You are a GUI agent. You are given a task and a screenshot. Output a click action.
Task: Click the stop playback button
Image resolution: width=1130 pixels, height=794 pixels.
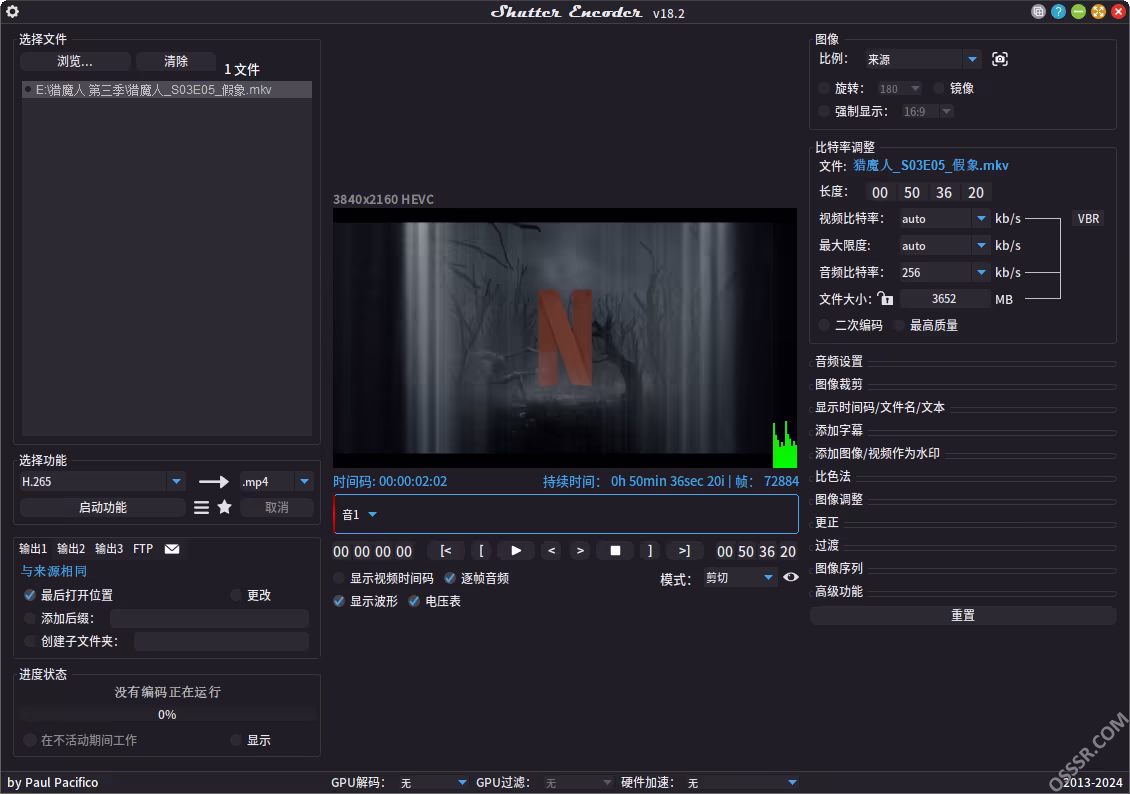[x=615, y=550]
